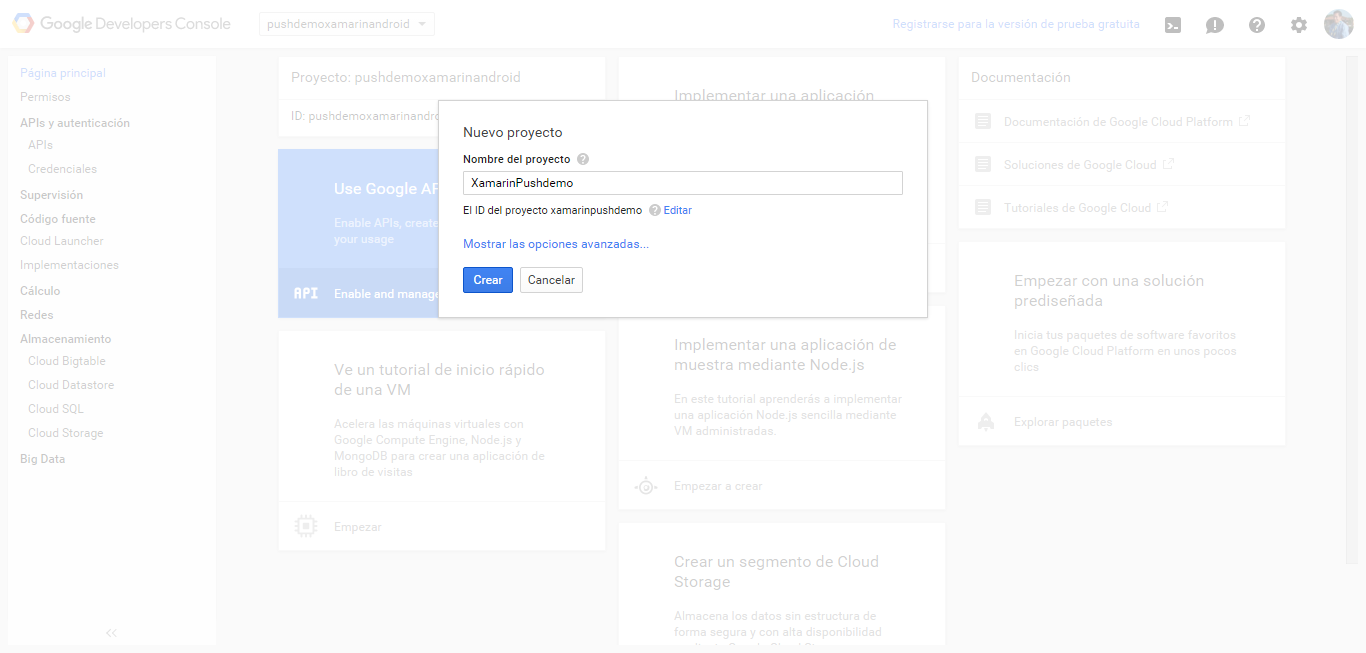Open the Cloud Shell terminal icon
1366x653 pixels.
[x=1173, y=25]
